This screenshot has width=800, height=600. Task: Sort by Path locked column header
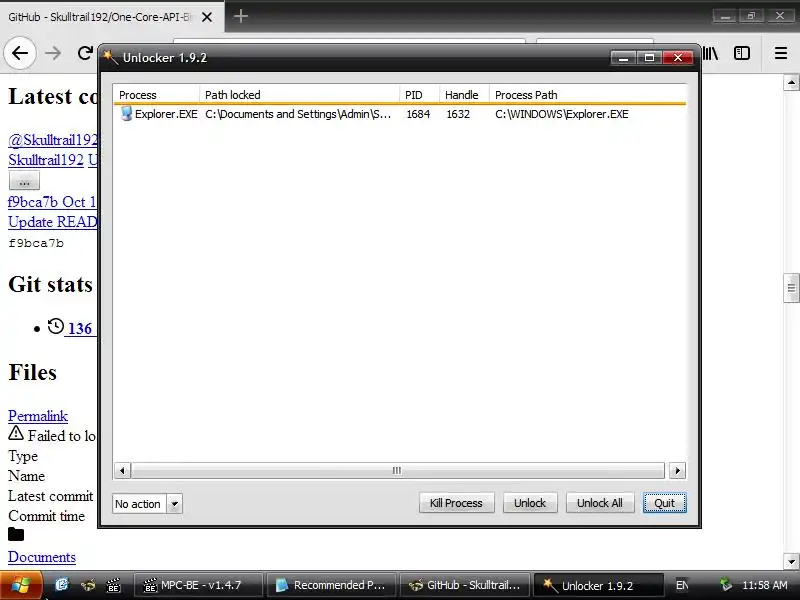(x=299, y=95)
